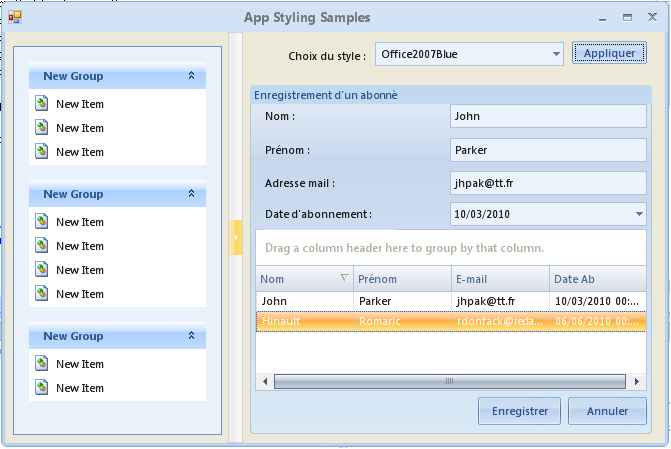671x449 pixels.
Task: Click icon of first item in second group
Action: [x=42, y=222]
